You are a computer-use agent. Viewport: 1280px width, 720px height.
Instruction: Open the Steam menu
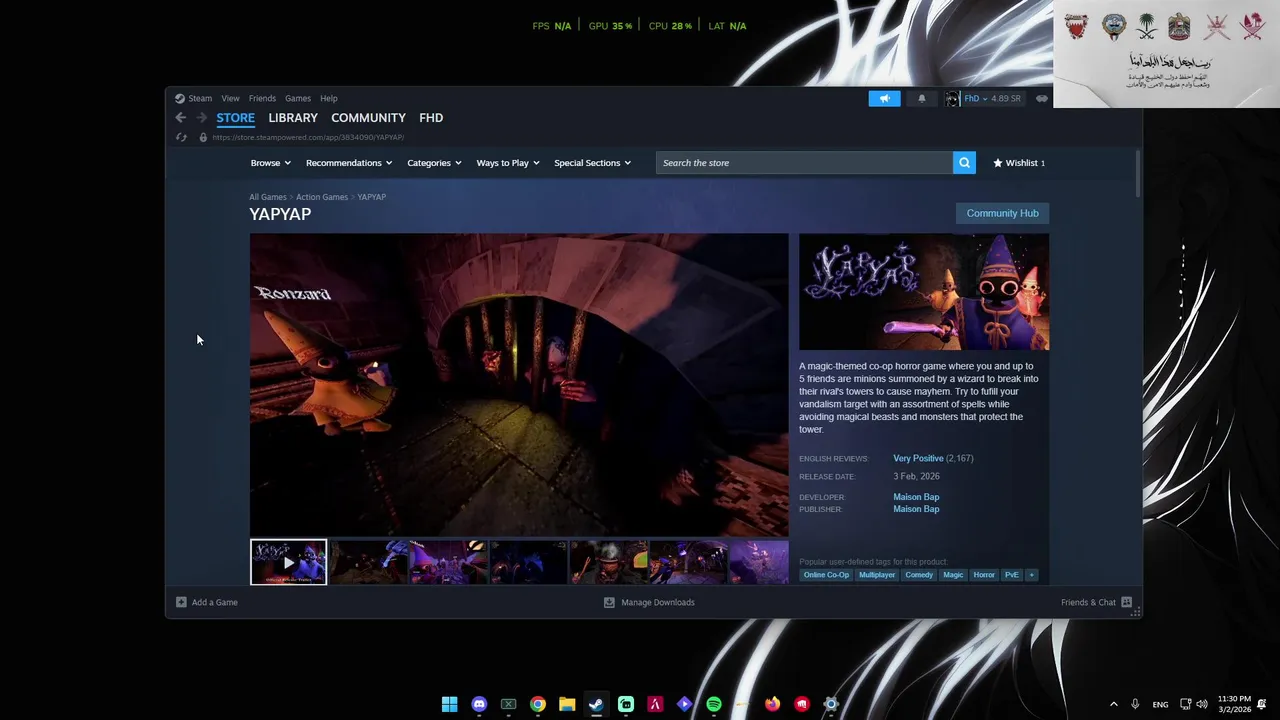point(200,98)
